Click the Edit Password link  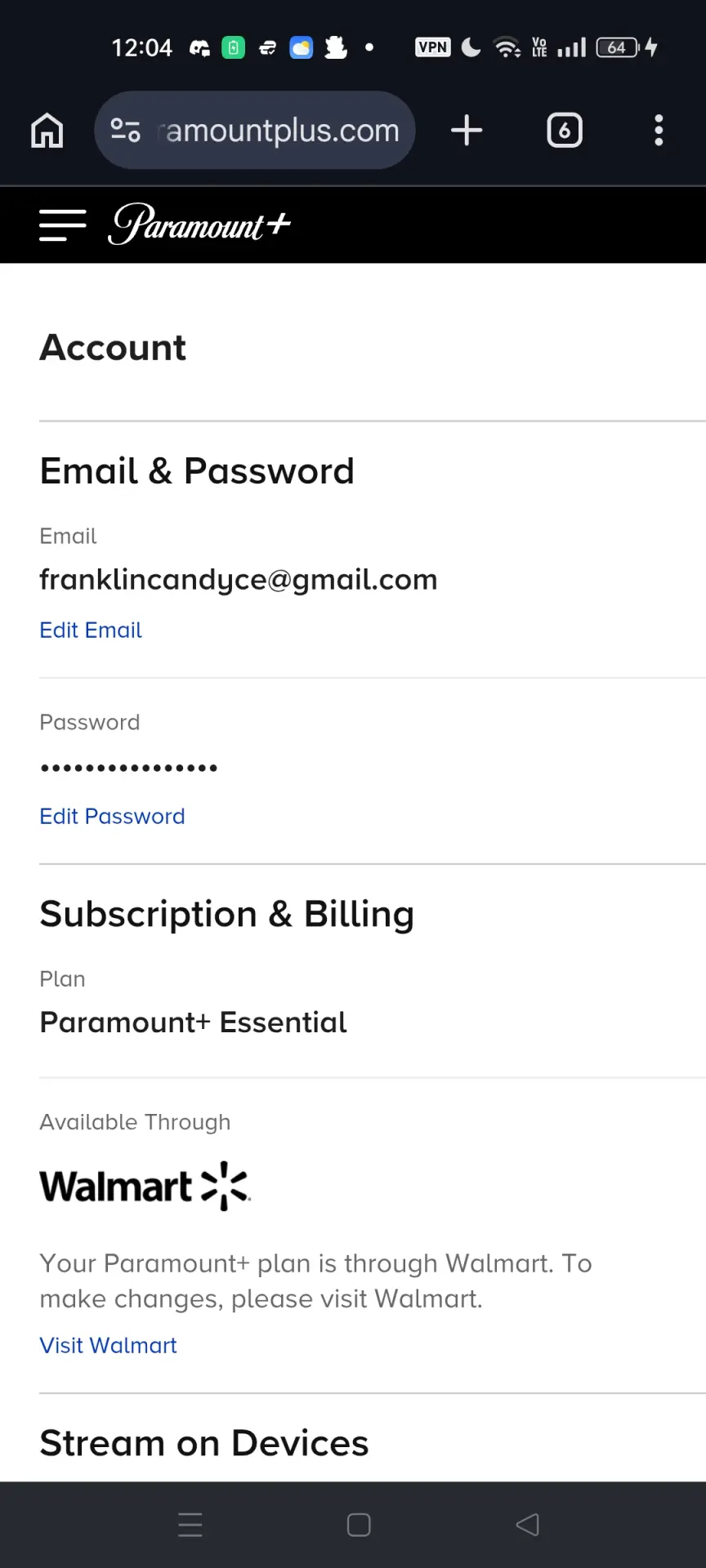[112, 816]
